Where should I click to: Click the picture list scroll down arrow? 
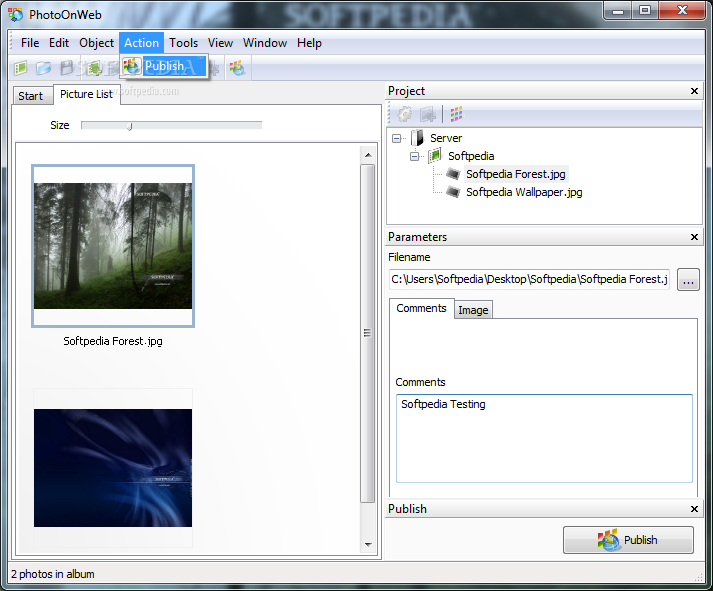pos(368,544)
